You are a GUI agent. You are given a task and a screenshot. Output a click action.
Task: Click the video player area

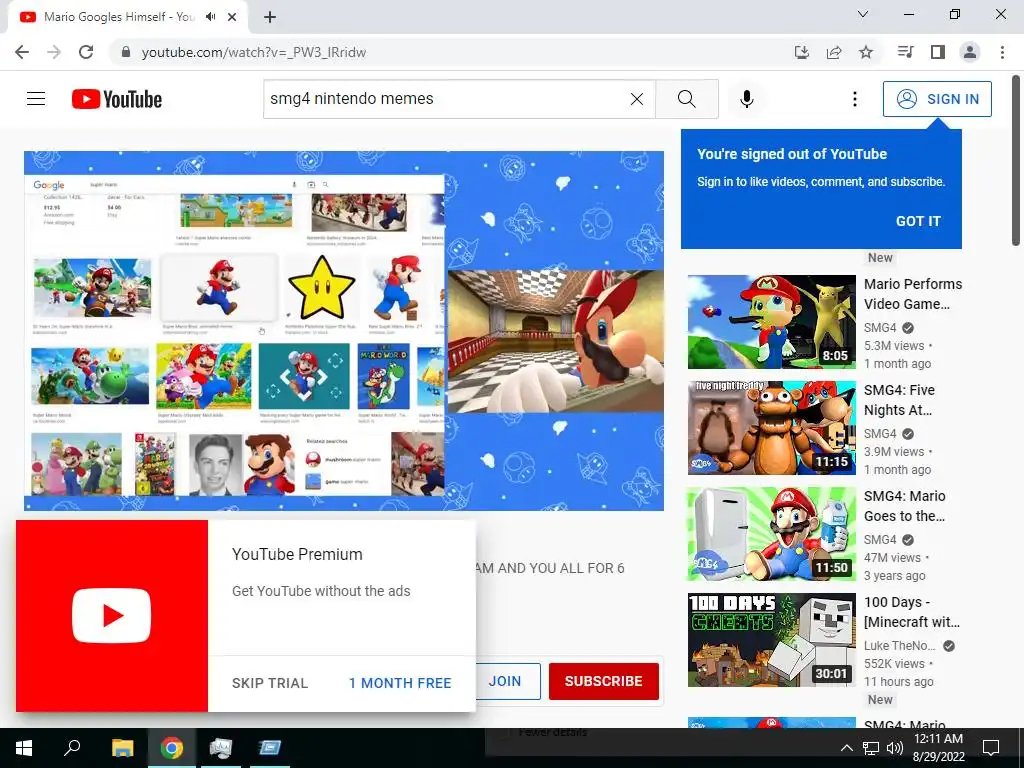(344, 330)
